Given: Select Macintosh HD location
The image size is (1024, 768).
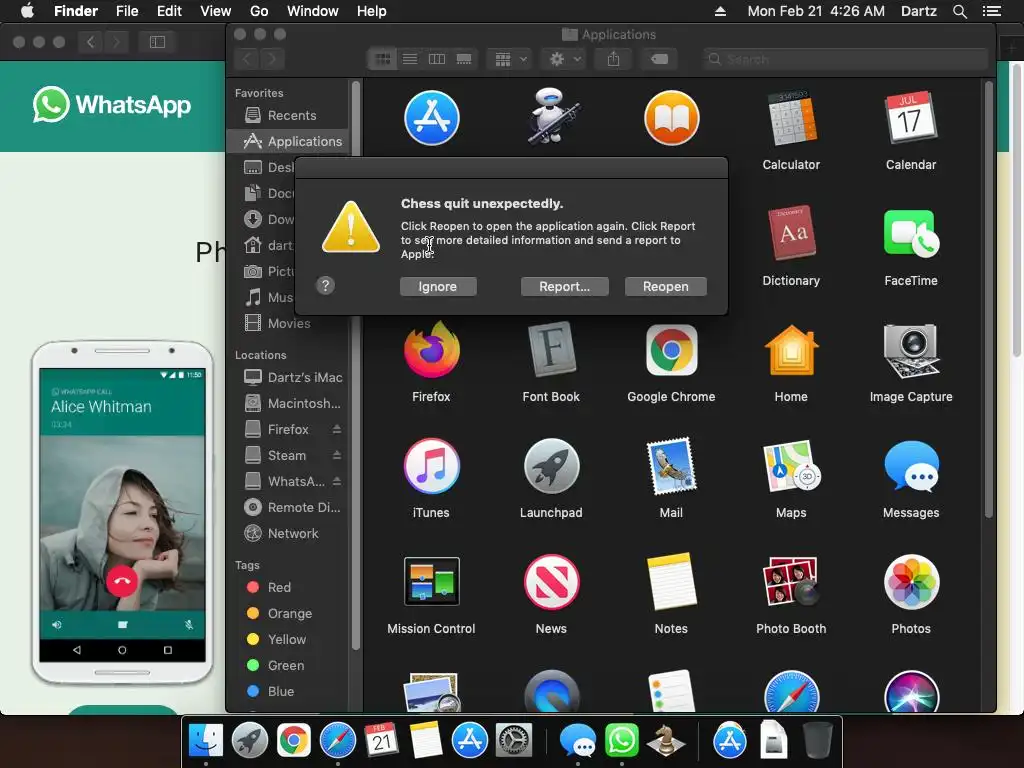Looking at the screenshot, I should click(x=288, y=404).
